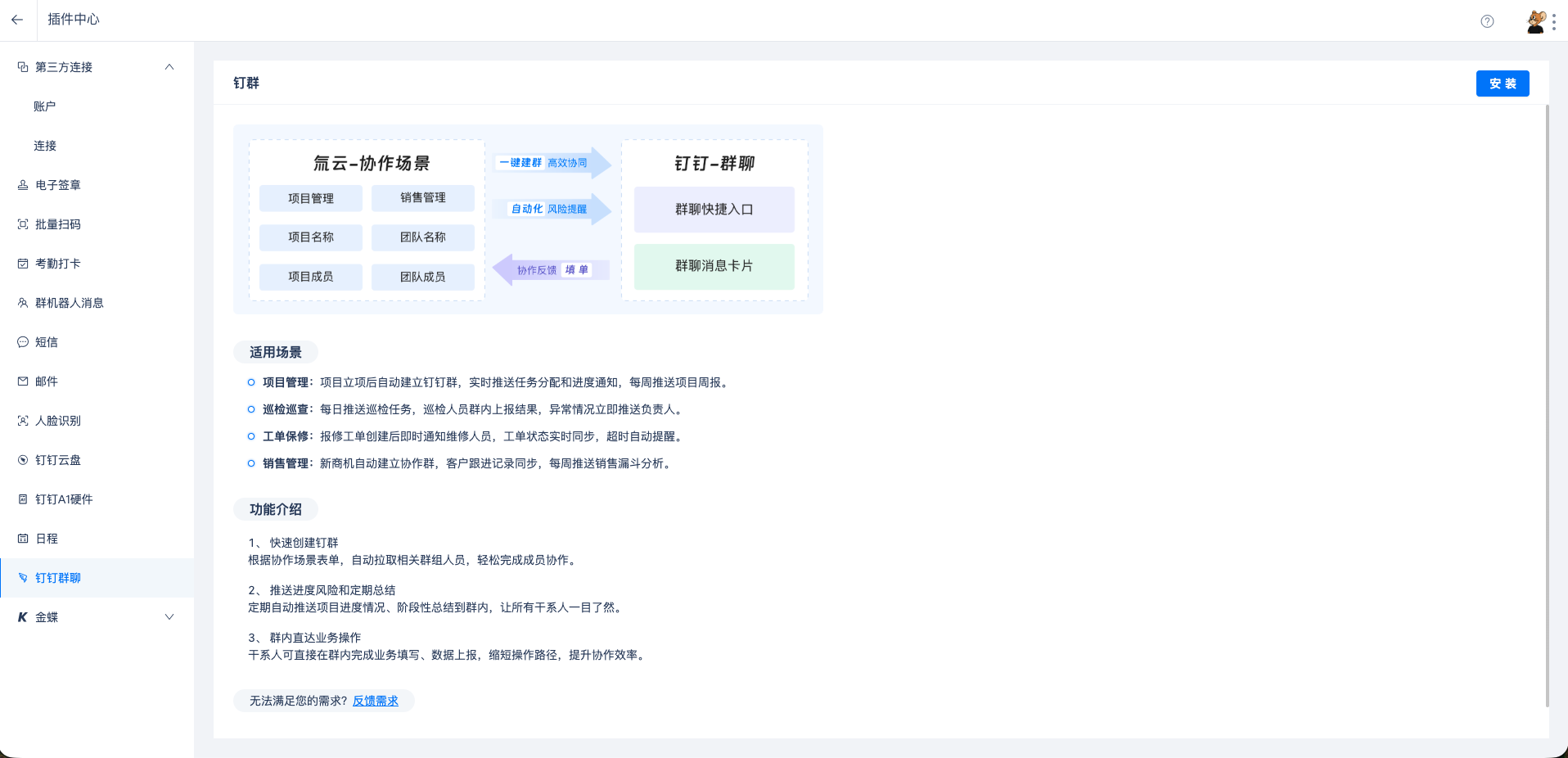The image size is (1568, 758).
Task: Click the 钉群 page title
Action: (246, 83)
